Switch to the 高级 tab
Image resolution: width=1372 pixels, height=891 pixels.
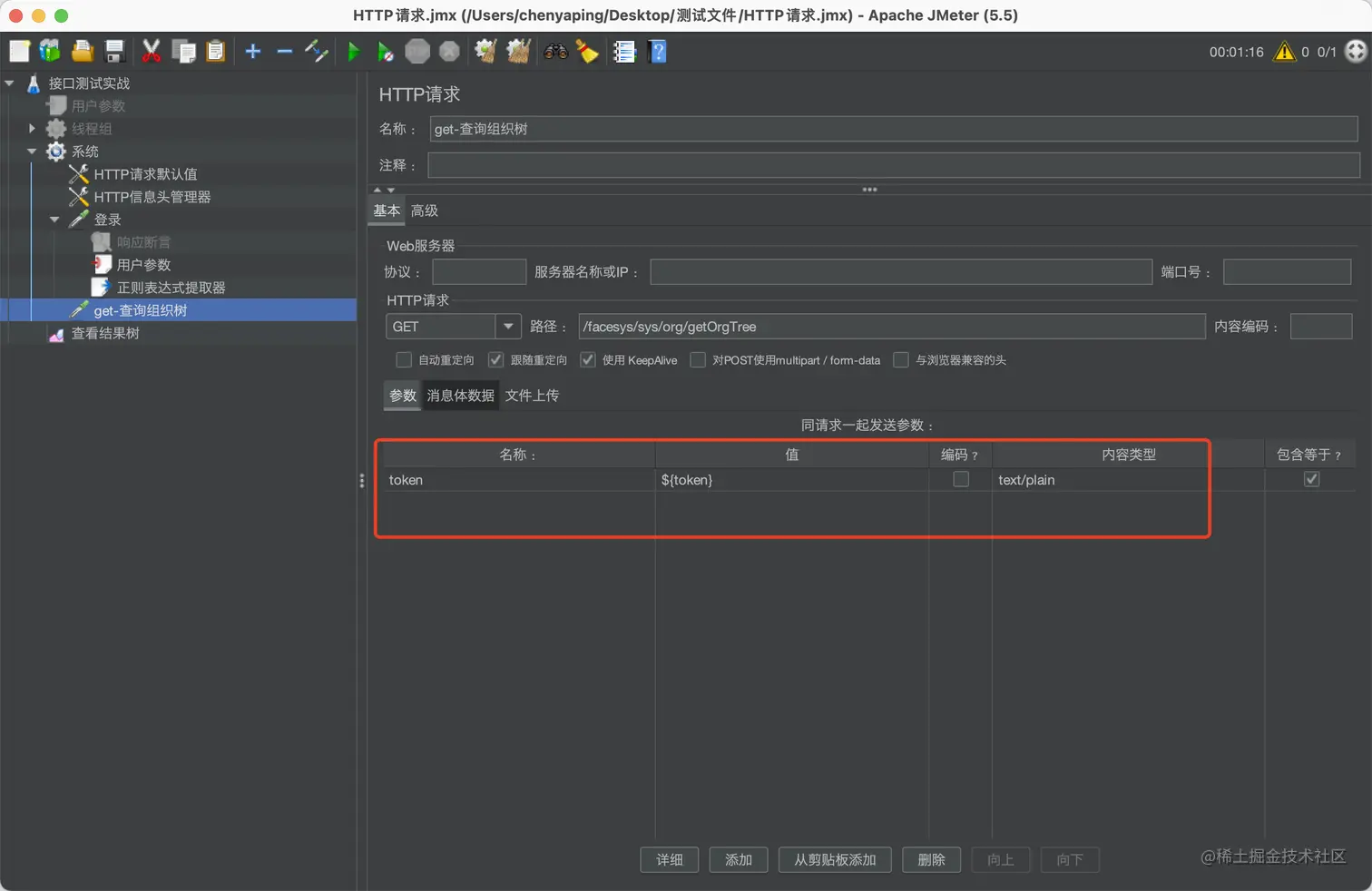425,211
